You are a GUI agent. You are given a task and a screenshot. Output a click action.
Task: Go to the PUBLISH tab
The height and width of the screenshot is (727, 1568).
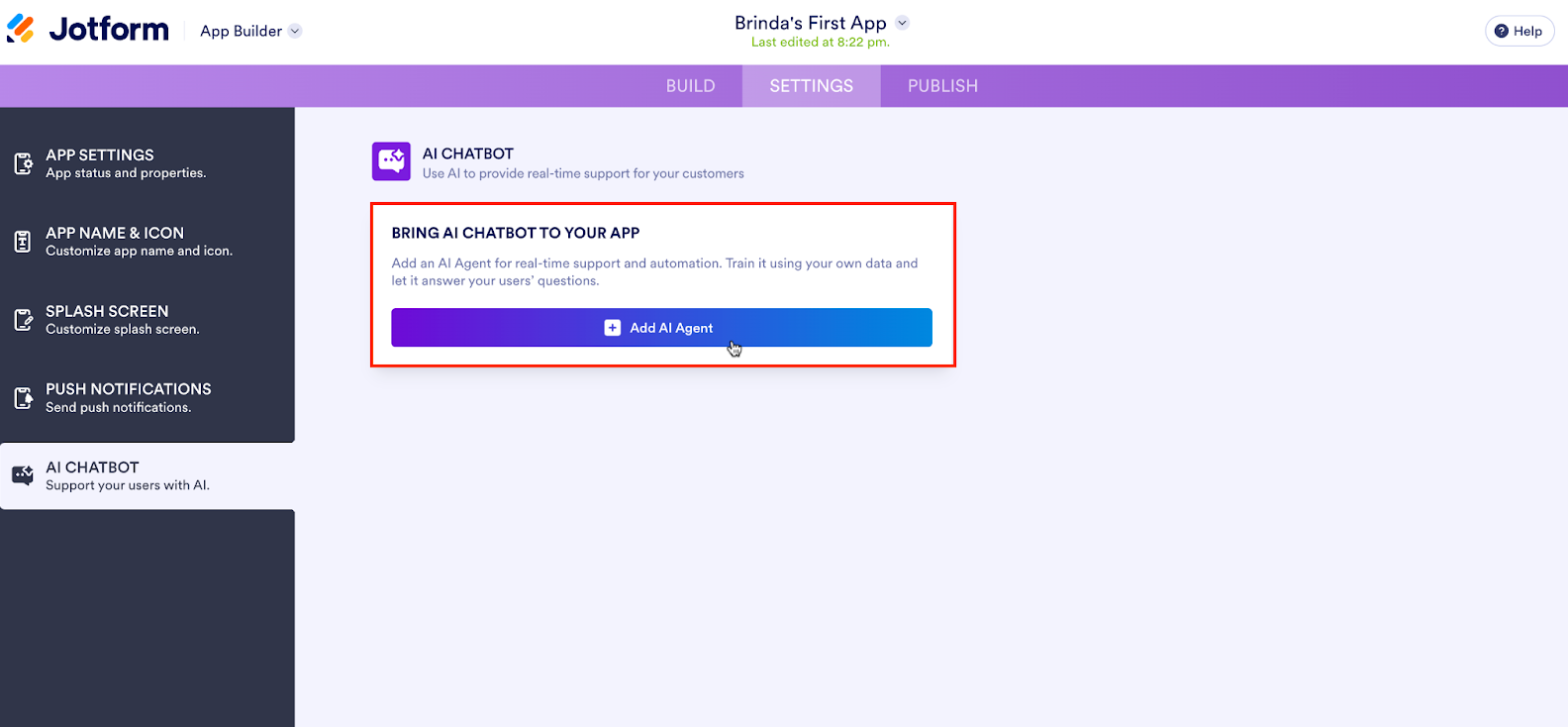click(x=942, y=86)
